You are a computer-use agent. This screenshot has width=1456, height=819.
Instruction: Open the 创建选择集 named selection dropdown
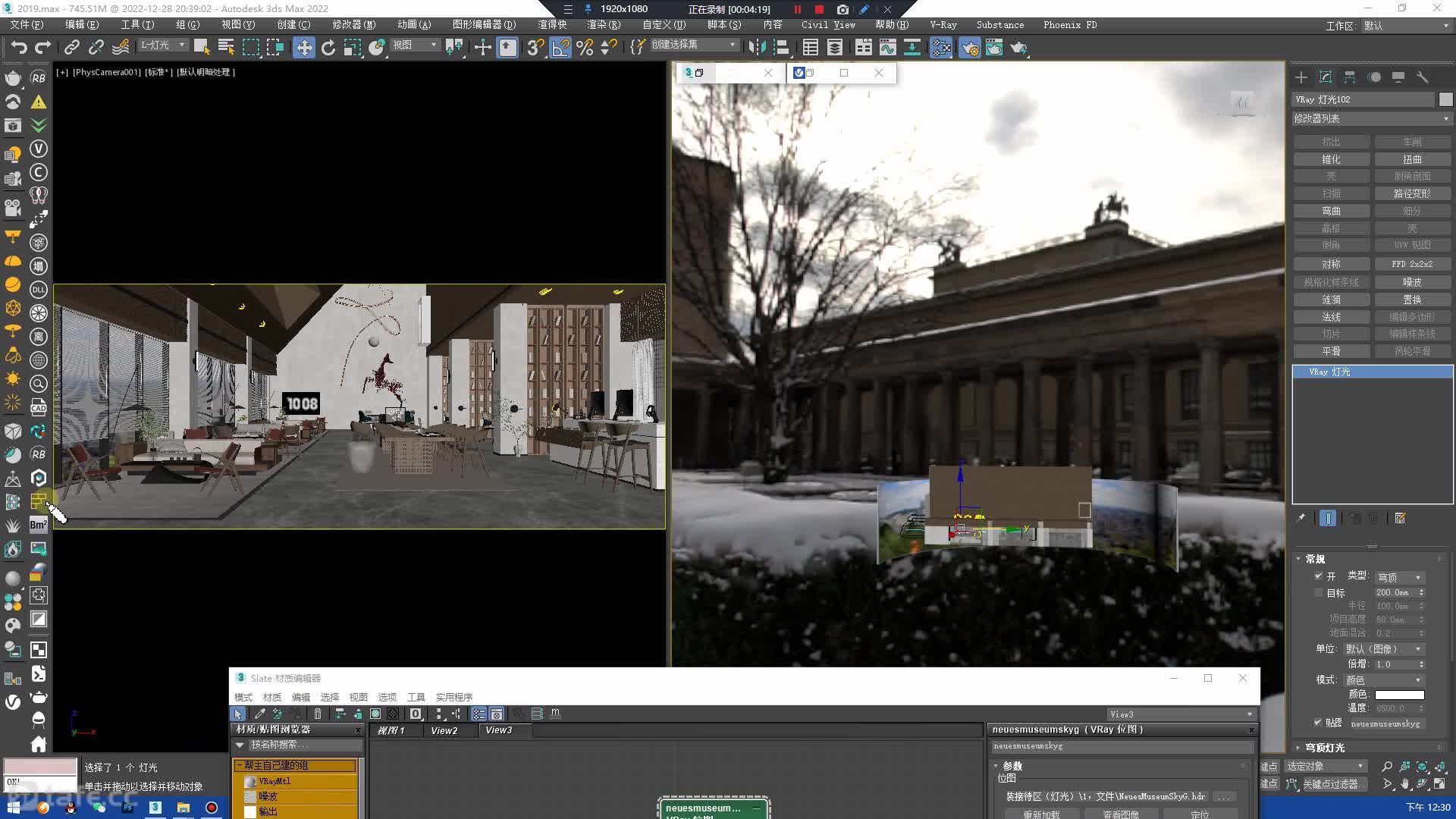coord(693,45)
